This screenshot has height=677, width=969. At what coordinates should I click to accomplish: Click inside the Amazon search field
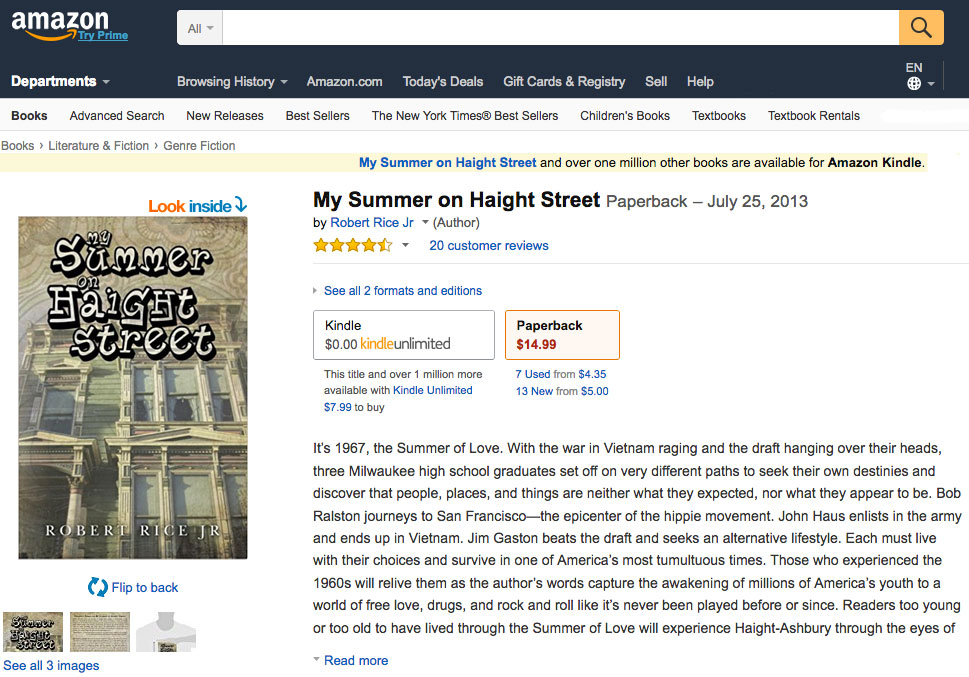(x=560, y=28)
